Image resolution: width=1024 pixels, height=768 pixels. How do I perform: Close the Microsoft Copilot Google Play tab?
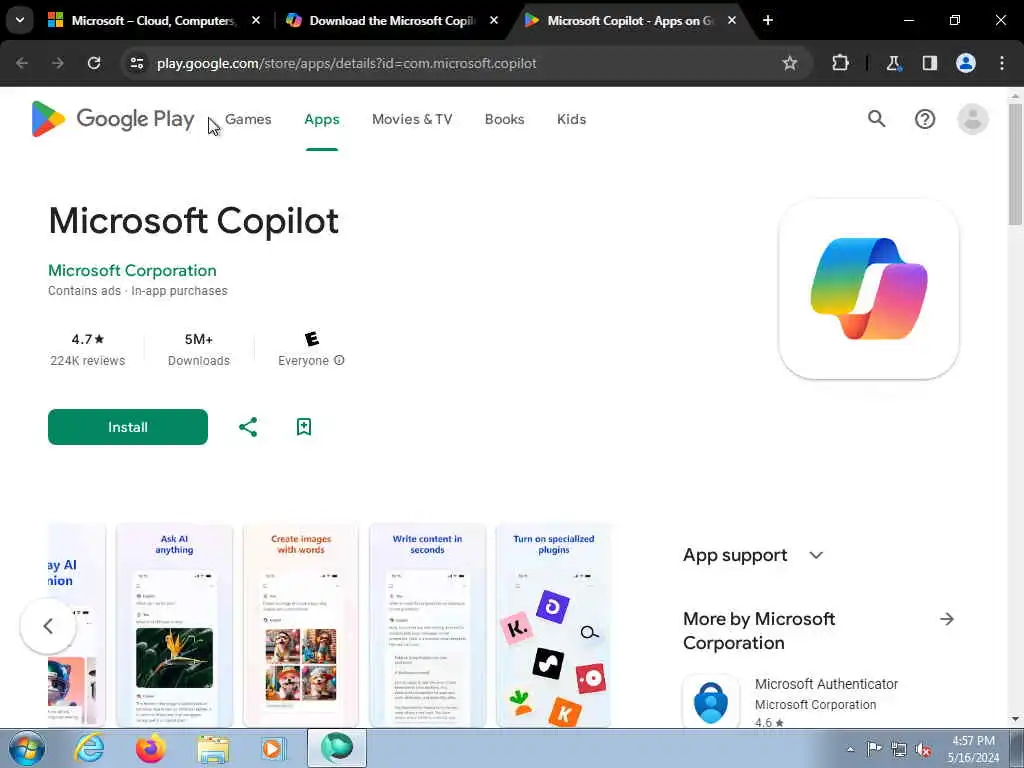coord(731,20)
